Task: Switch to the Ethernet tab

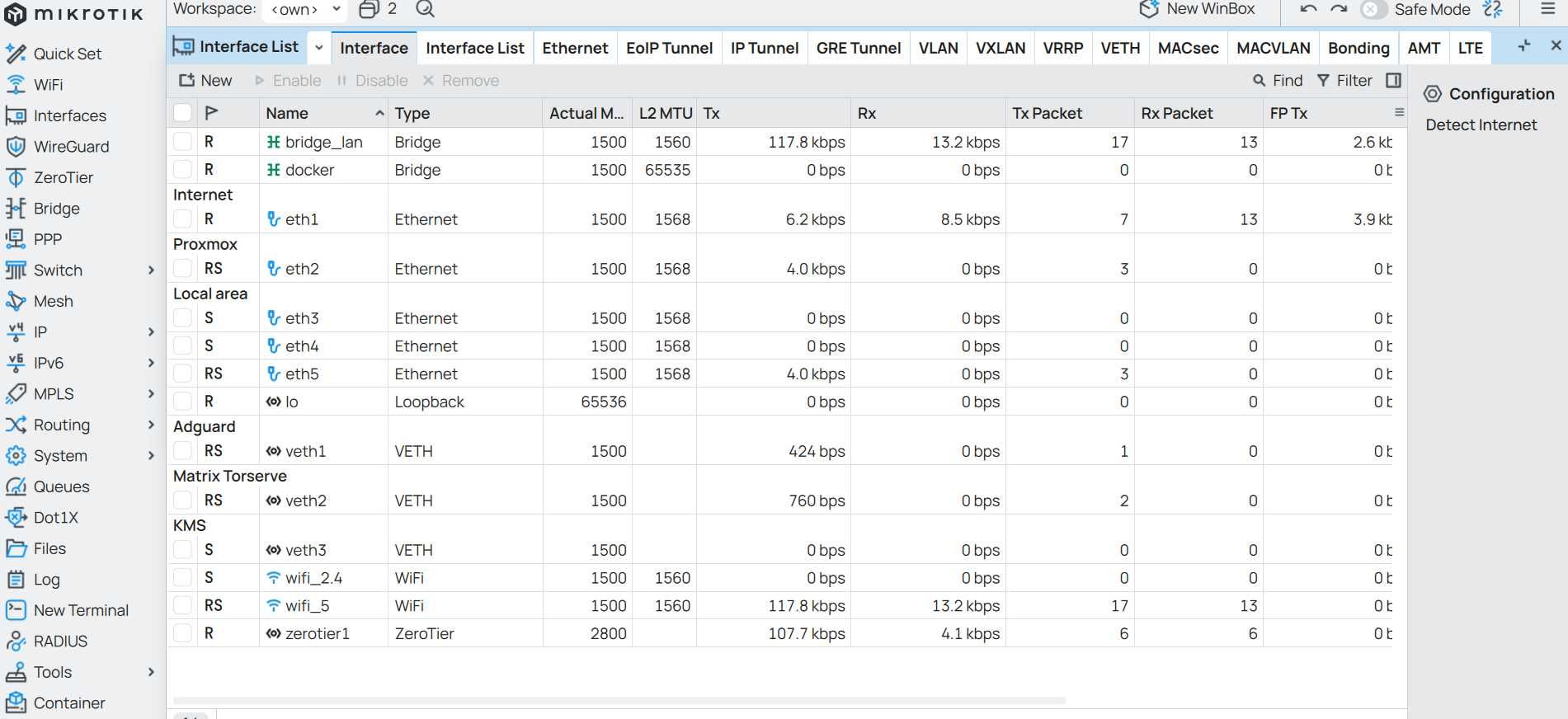Action: pyautogui.click(x=575, y=48)
